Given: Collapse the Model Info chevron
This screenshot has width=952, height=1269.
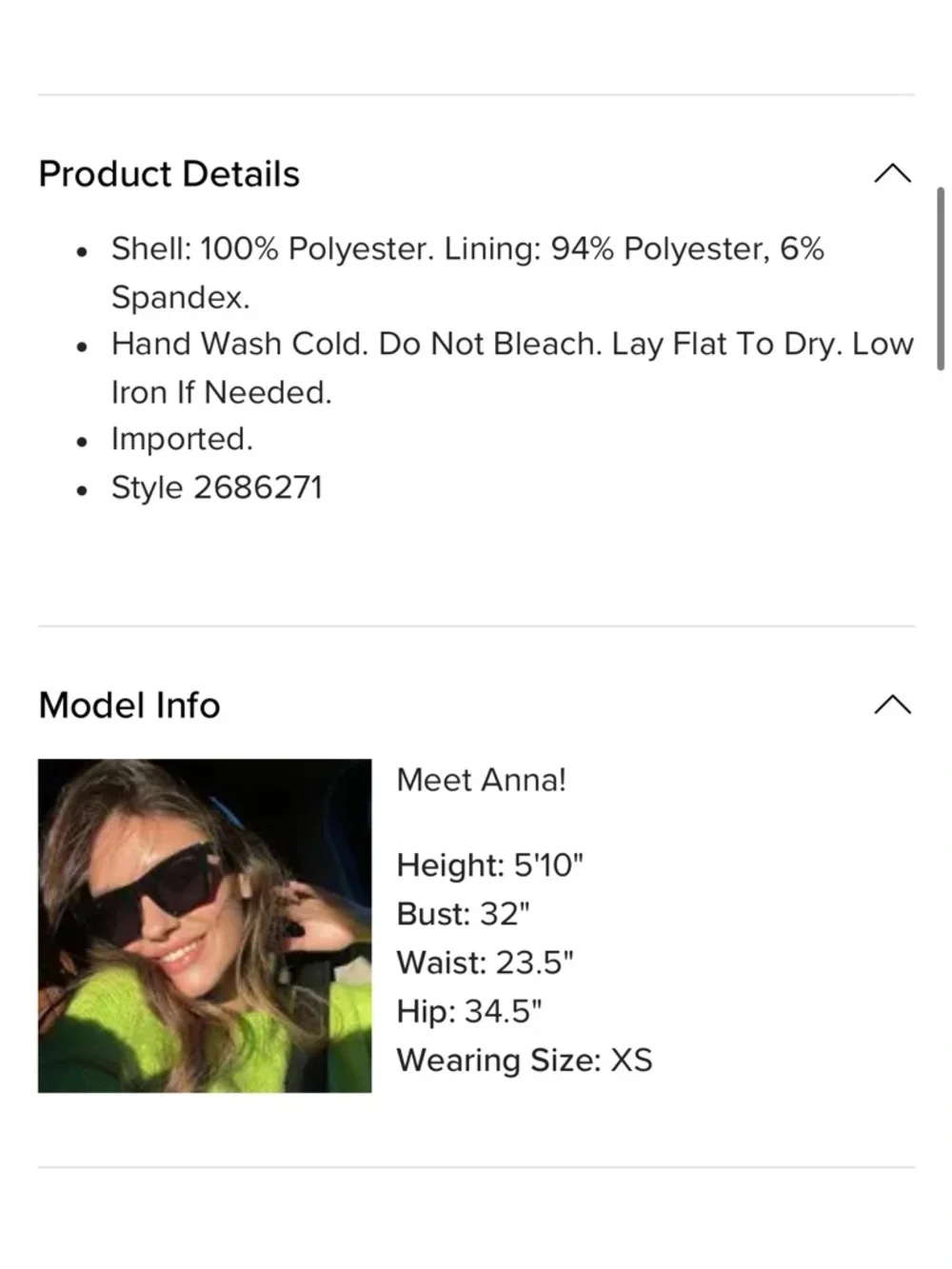Looking at the screenshot, I should pyautogui.click(x=892, y=705).
